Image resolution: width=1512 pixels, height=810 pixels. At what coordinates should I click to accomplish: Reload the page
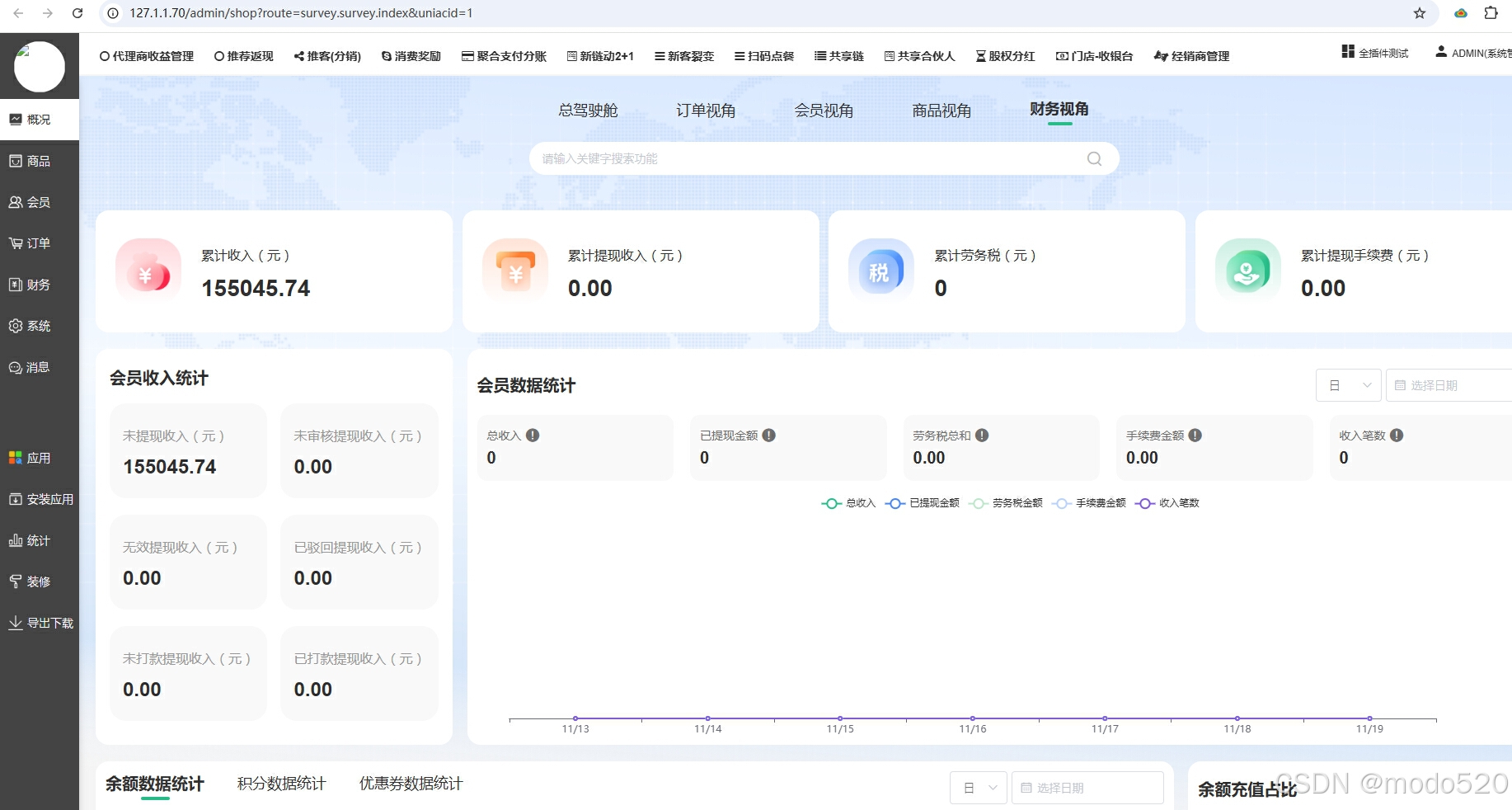coord(77,13)
